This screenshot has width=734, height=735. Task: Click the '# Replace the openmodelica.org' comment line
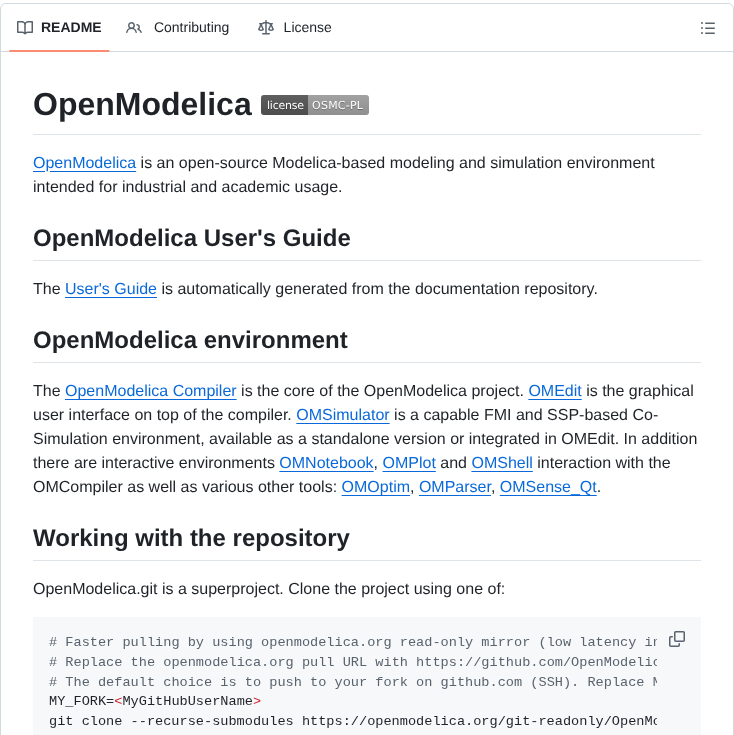pyautogui.click(x=353, y=662)
